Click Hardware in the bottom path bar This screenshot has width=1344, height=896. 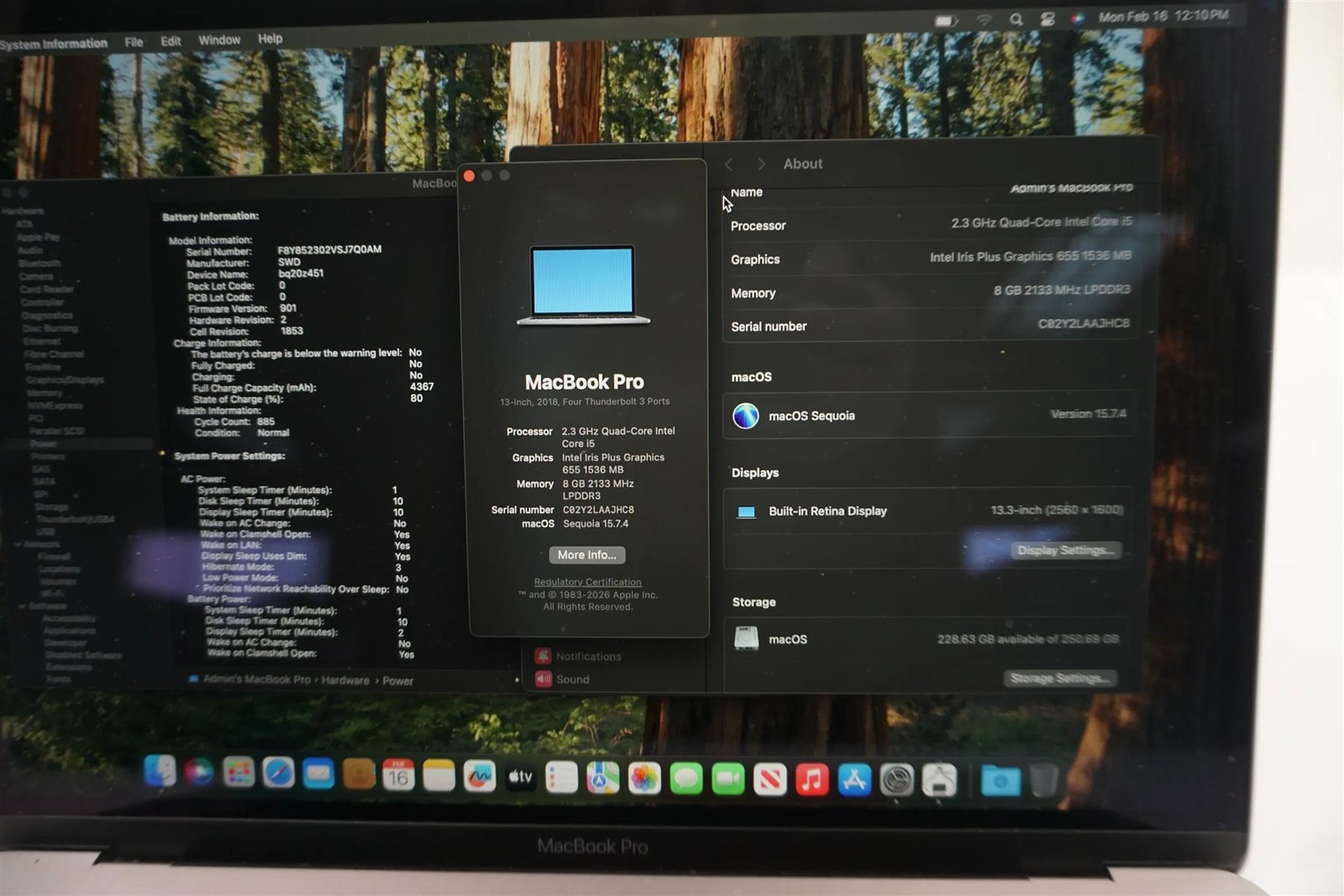(x=345, y=680)
